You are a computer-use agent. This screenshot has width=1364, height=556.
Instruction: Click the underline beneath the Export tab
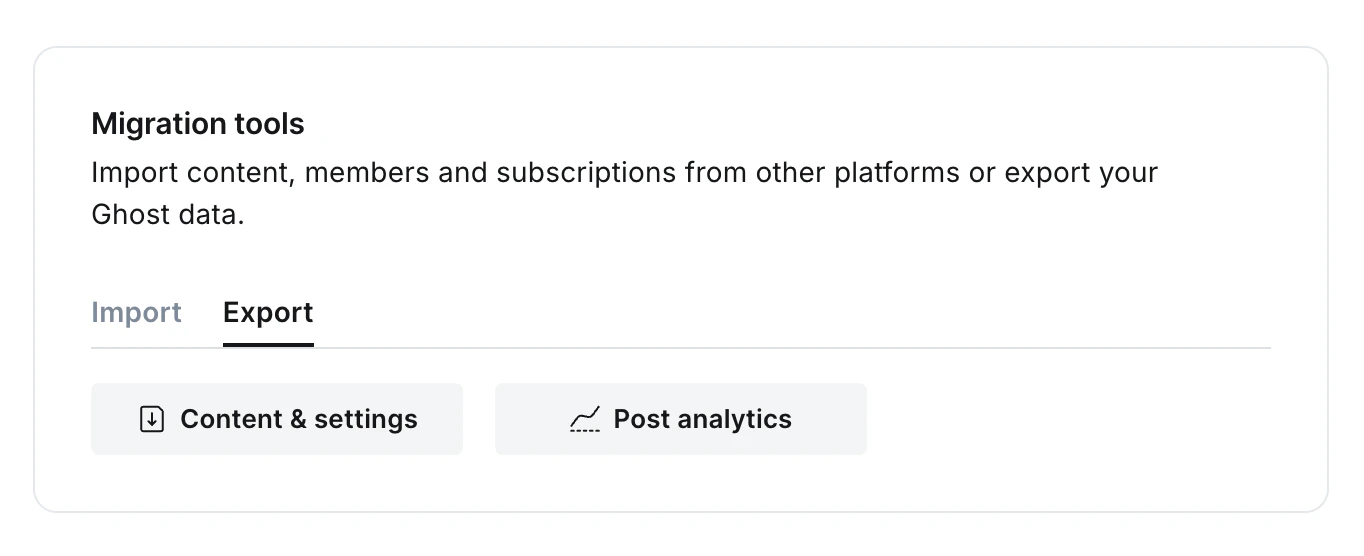click(268, 345)
